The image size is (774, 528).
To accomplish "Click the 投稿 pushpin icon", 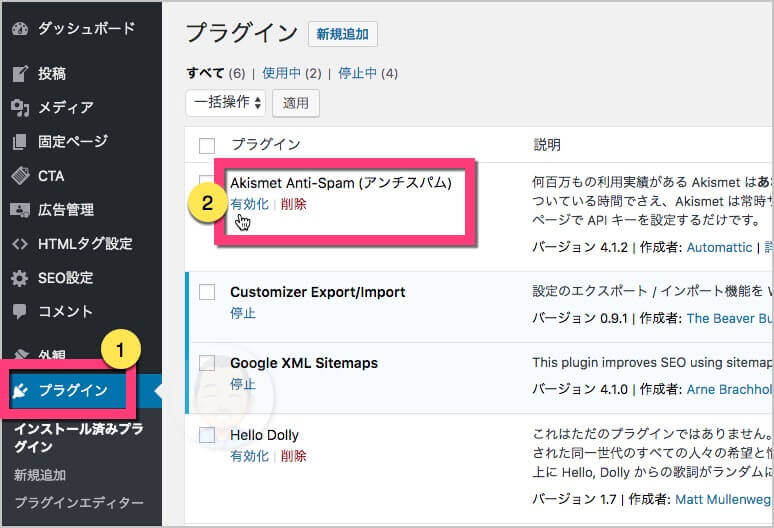I will point(20,74).
